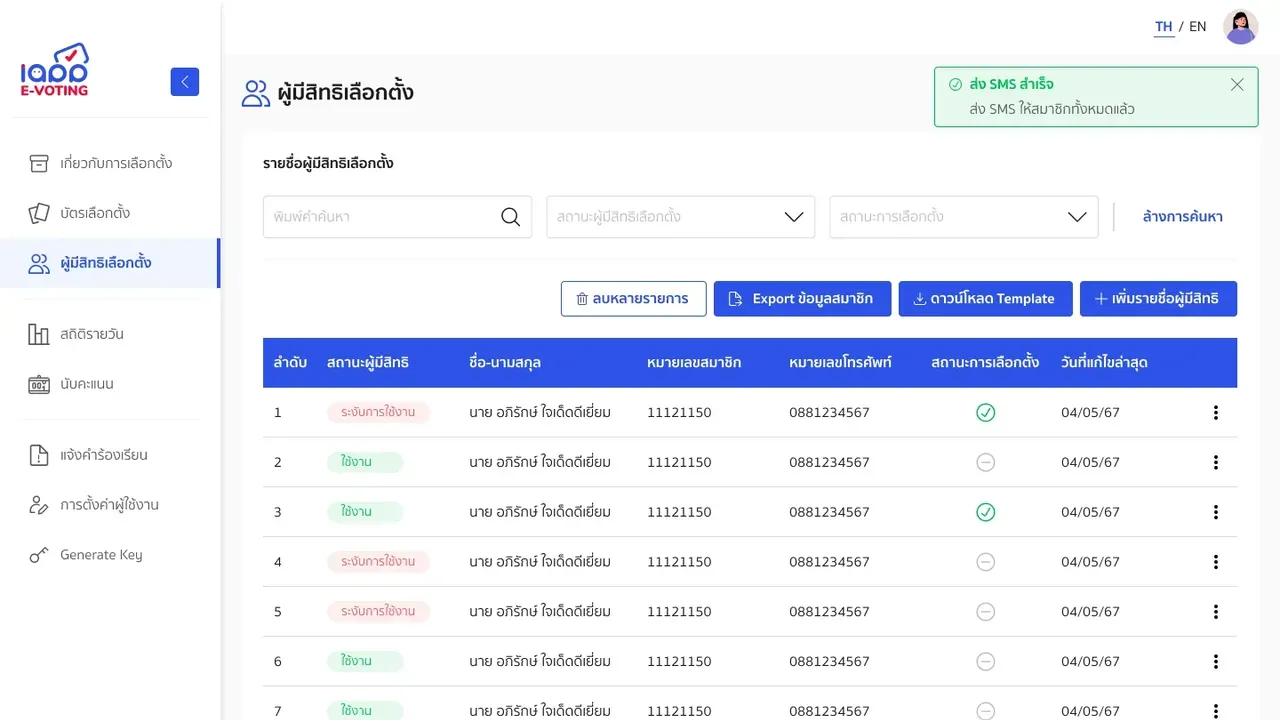Click the ลบหลายรายการ button
This screenshot has height=720, width=1280.
point(633,299)
